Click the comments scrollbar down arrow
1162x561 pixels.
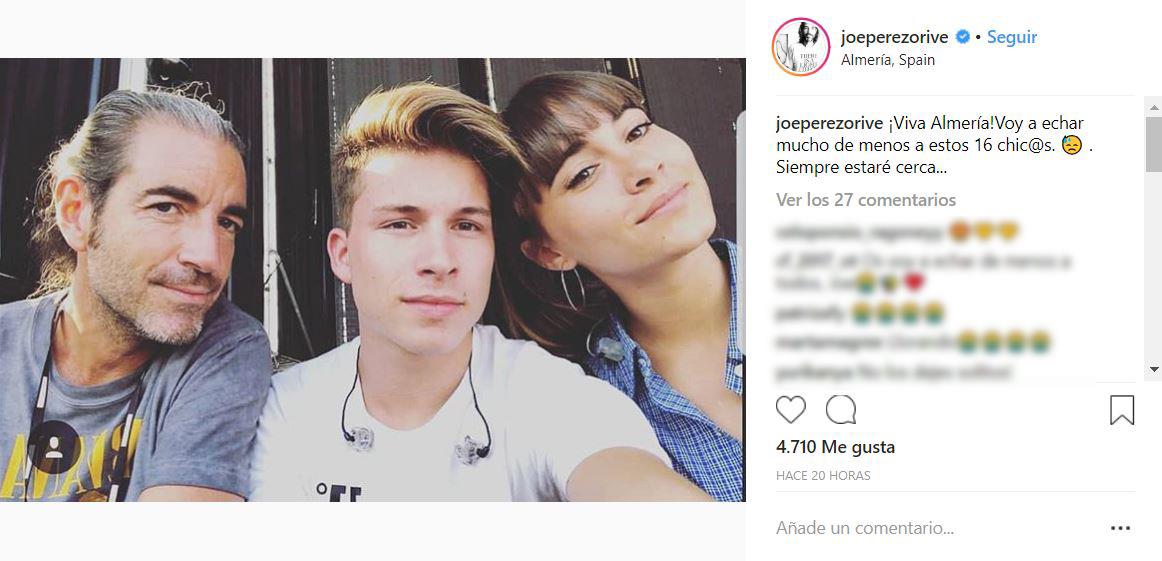tap(1154, 368)
